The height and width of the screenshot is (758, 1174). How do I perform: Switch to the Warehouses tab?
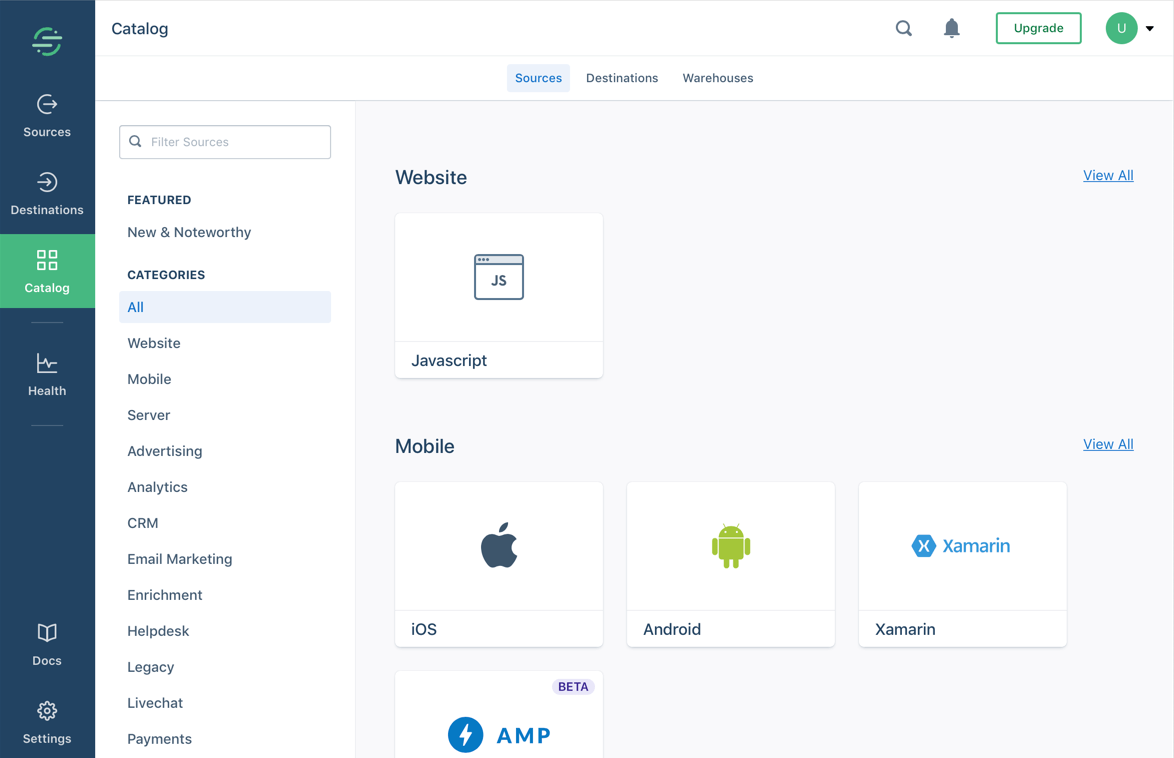[717, 77]
